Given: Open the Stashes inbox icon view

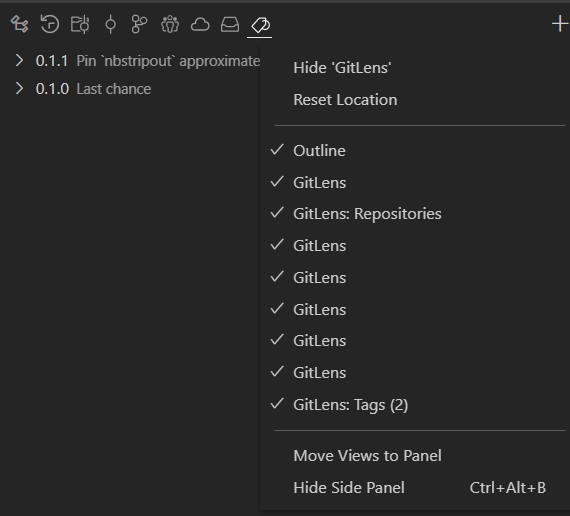Looking at the screenshot, I should [x=230, y=24].
